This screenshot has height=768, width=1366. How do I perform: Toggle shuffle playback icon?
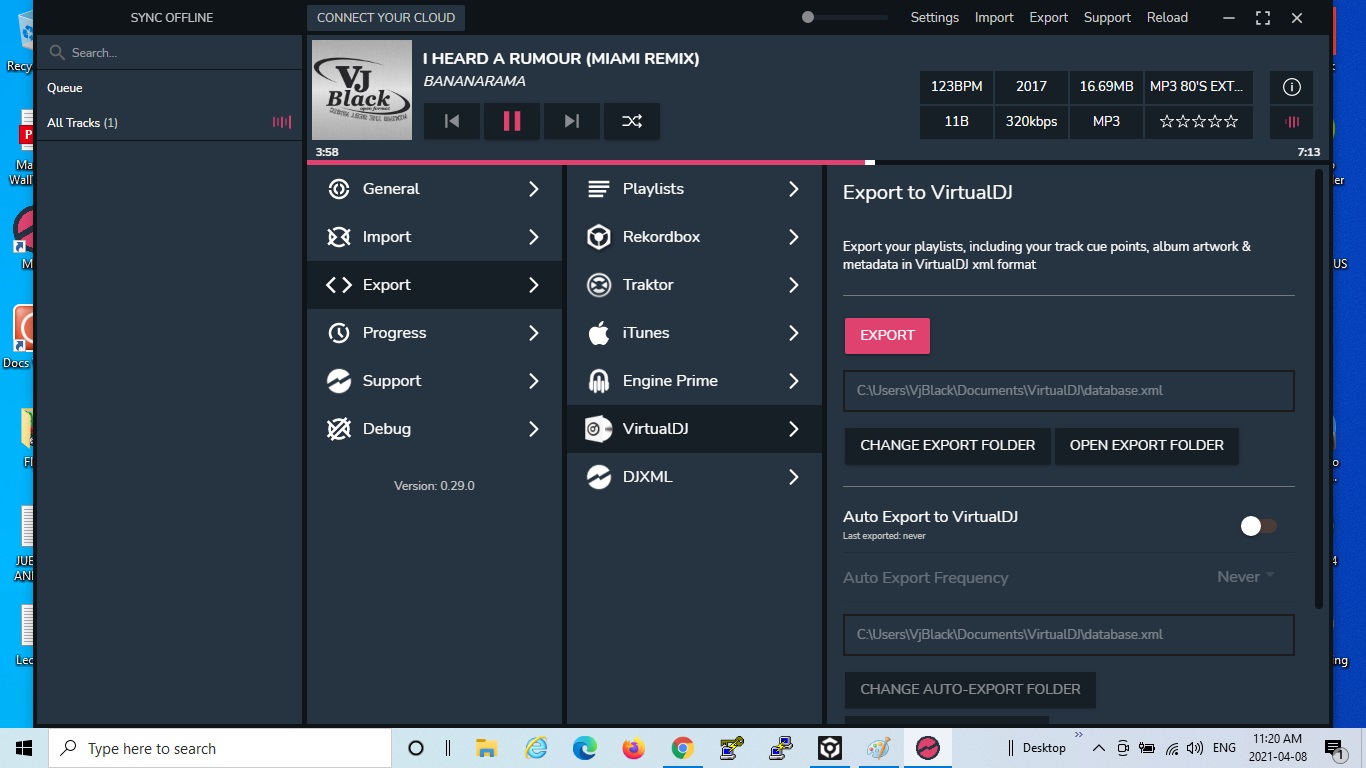coord(631,121)
